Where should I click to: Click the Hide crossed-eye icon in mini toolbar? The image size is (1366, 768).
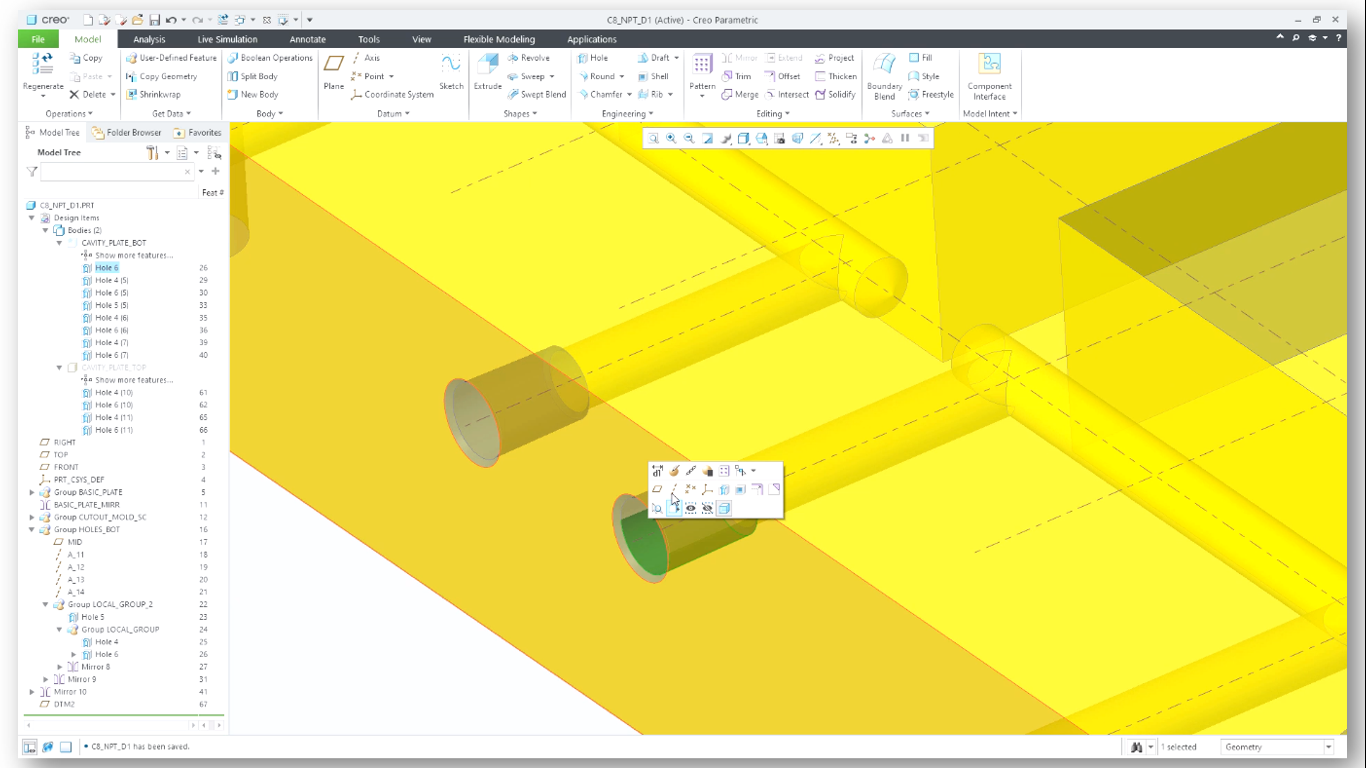coord(707,508)
